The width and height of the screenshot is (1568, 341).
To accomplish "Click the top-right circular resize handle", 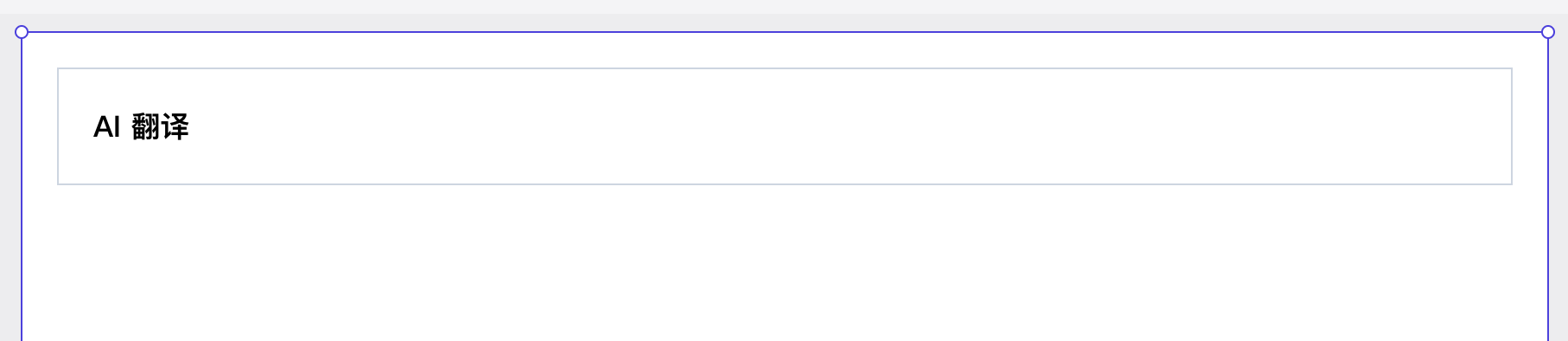I will coord(1548,32).
